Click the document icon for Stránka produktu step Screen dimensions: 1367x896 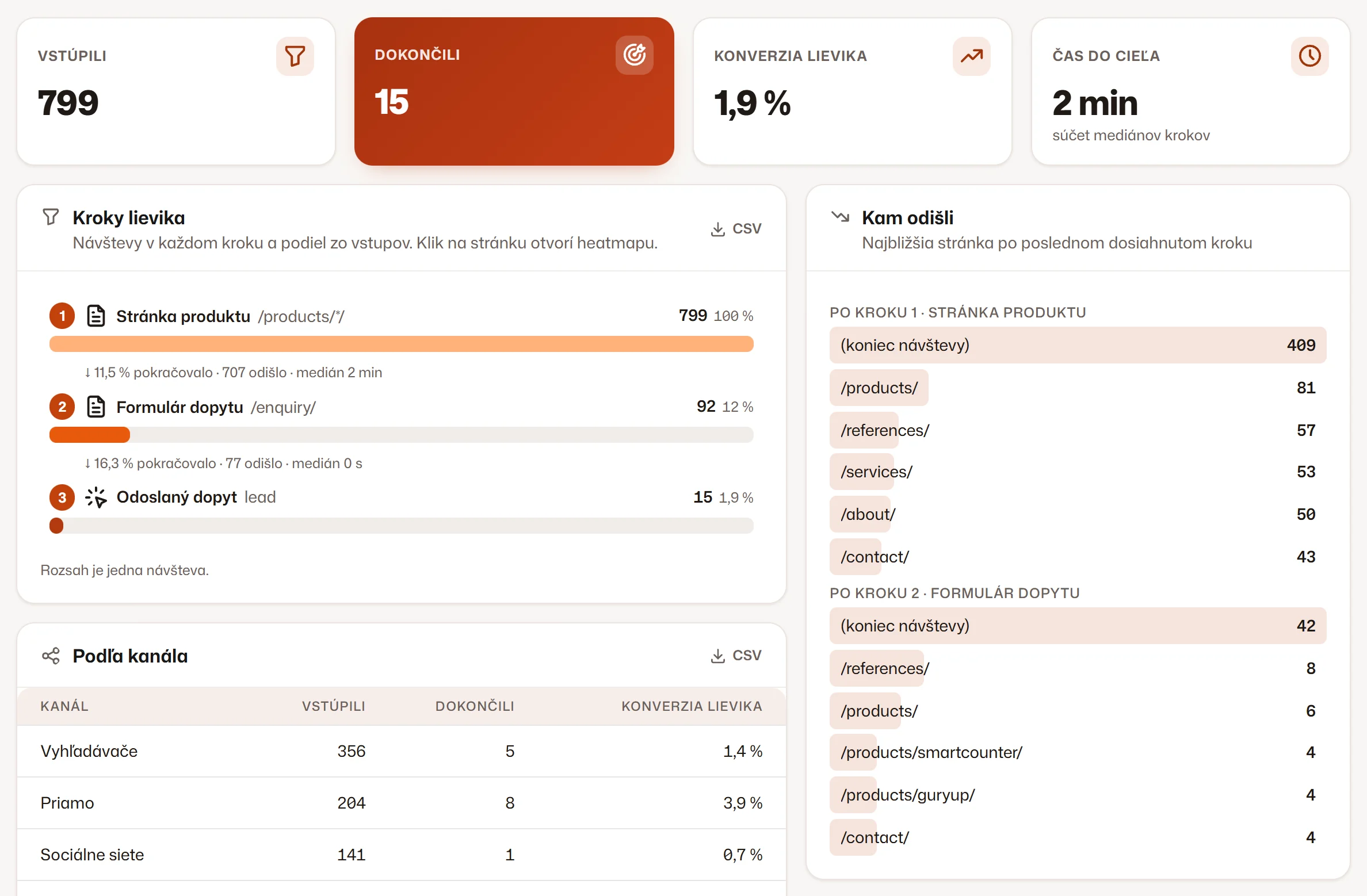(96, 316)
